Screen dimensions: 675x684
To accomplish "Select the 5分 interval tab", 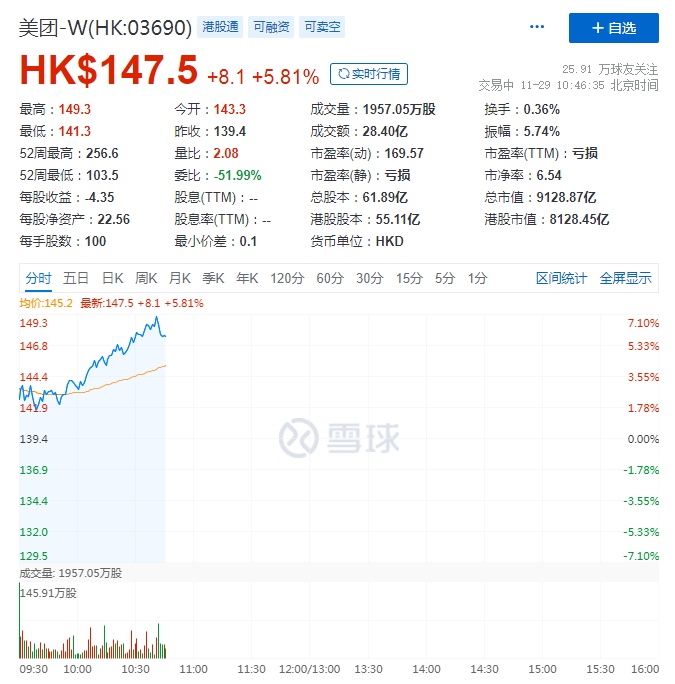I will pos(445,278).
